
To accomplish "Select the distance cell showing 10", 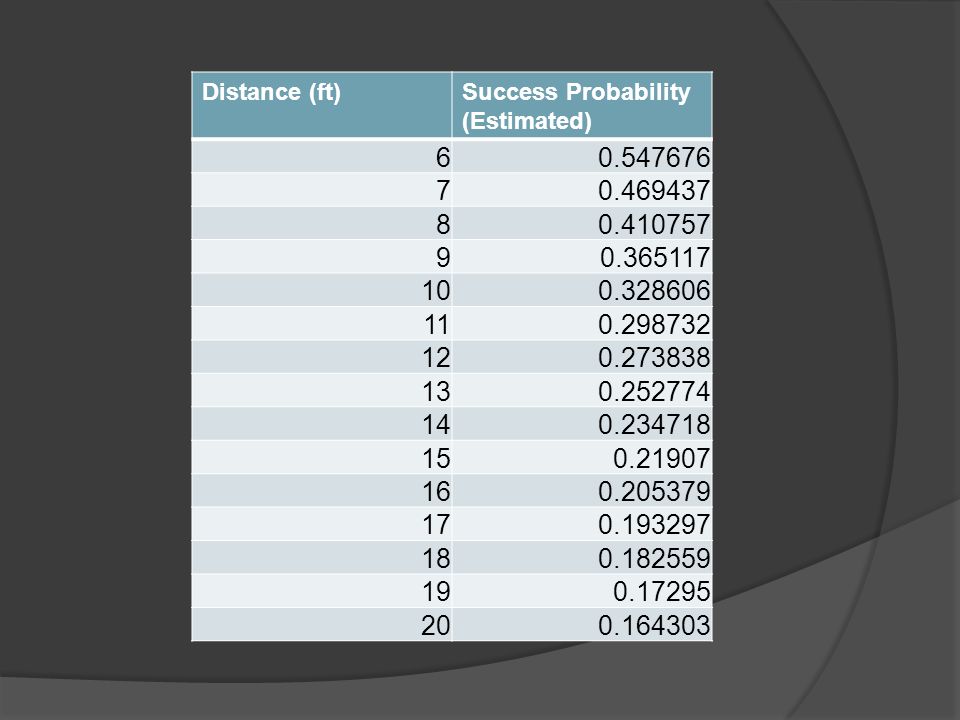I will [x=322, y=290].
